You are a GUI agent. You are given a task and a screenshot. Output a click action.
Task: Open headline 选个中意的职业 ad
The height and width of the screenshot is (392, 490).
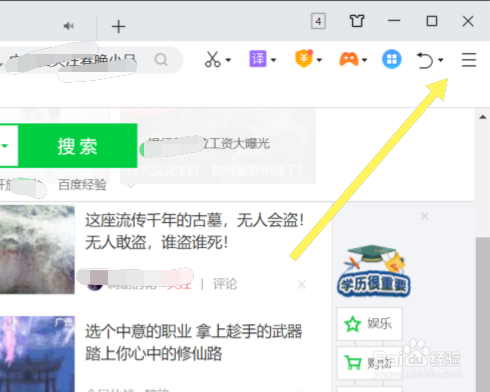coord(193,342)
